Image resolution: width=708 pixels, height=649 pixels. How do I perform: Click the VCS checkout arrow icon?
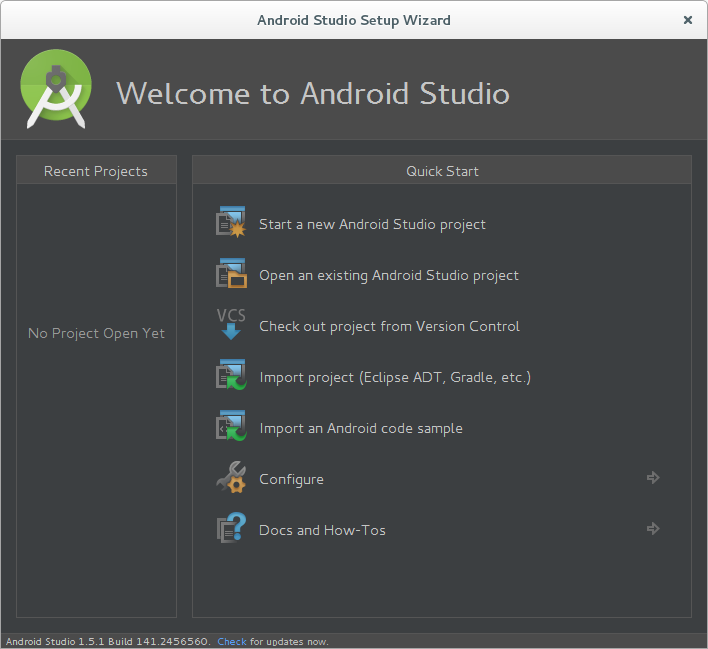[231, 324]
